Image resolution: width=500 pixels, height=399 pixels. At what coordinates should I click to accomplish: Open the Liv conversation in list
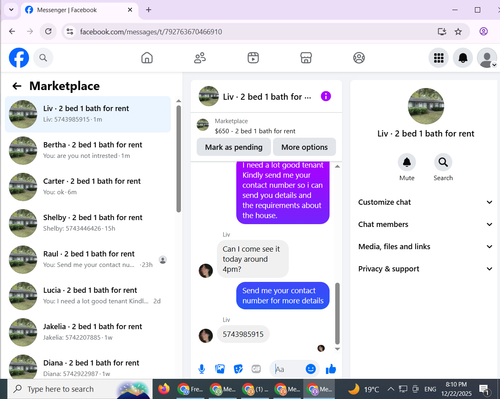[88, 114]
